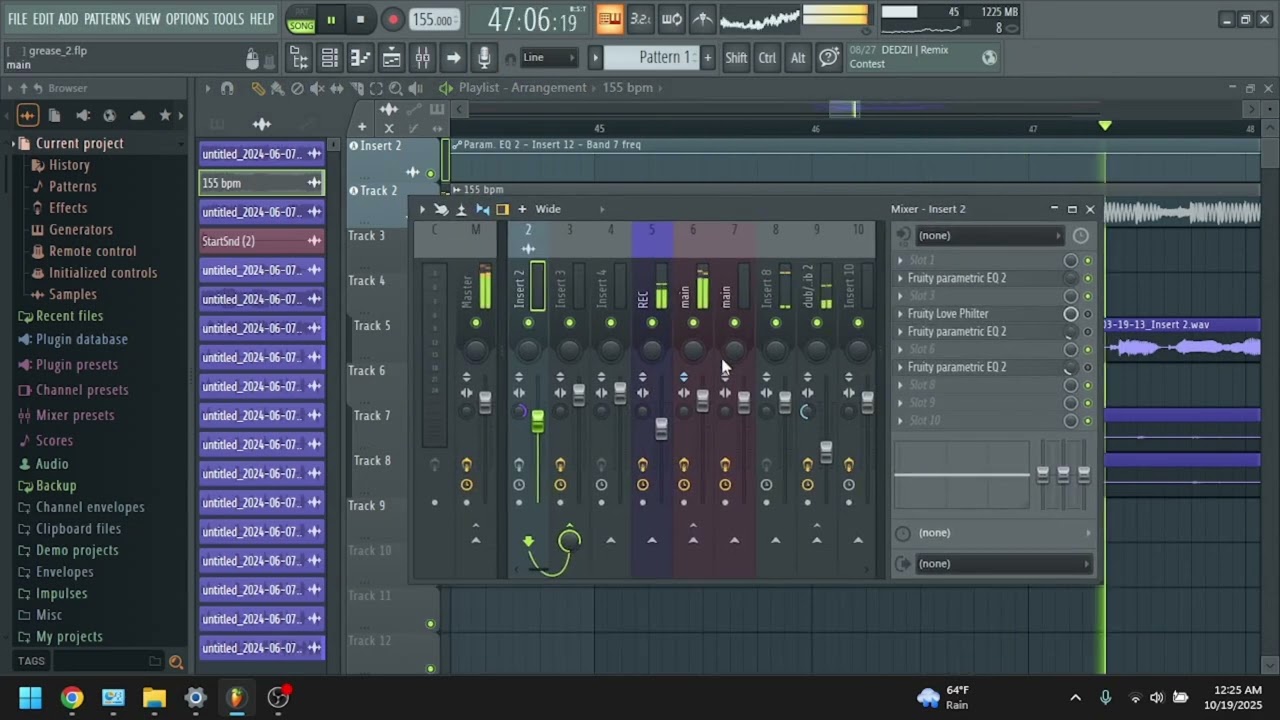Toggle mute dot on playlist Insert 2 track
1280x720 pixels.
pos(431,174)
